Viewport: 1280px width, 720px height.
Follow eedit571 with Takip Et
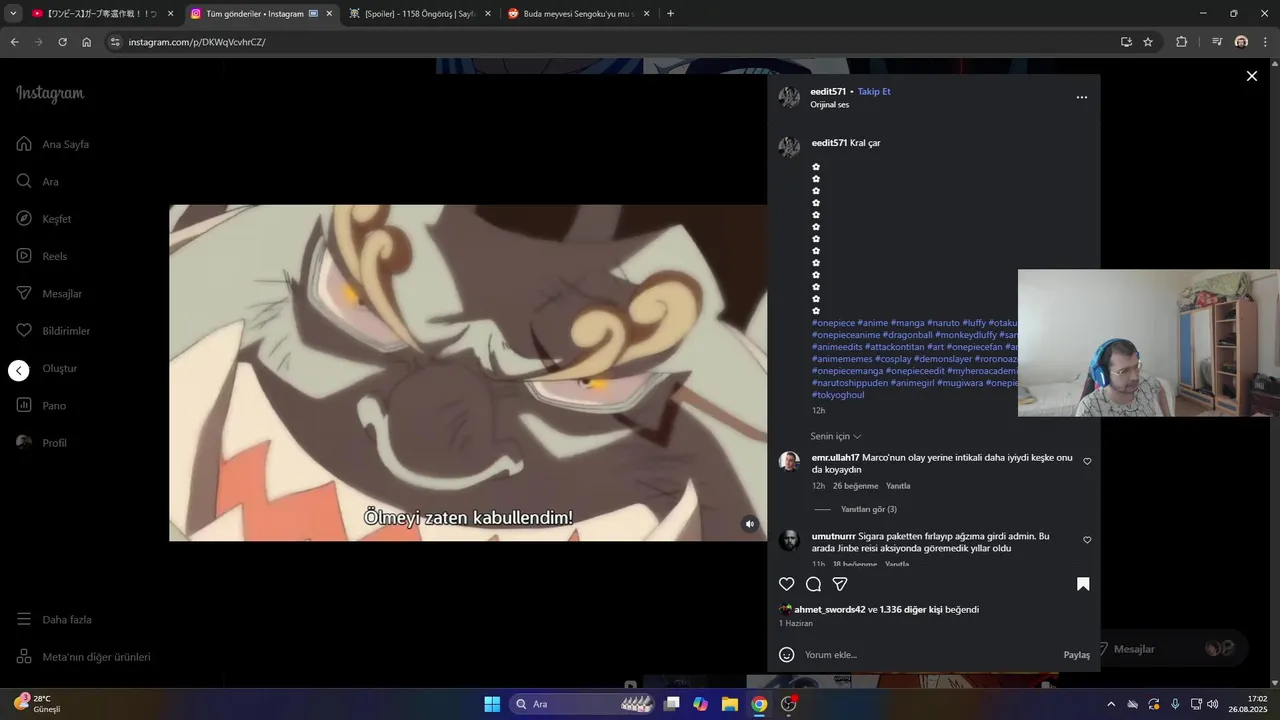pyautogui.click(x=874, y=91)
